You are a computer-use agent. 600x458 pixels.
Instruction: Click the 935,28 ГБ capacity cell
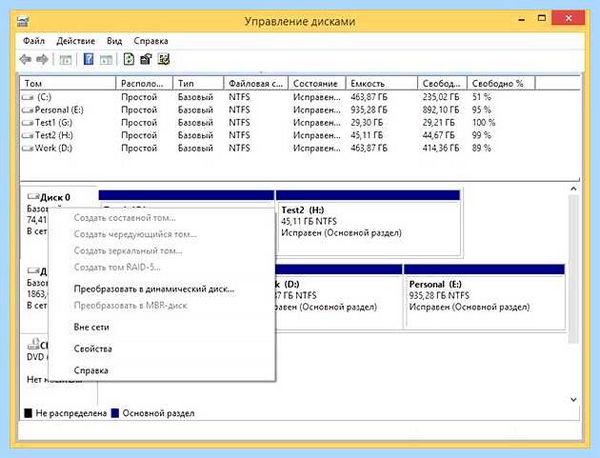point(369,110)
